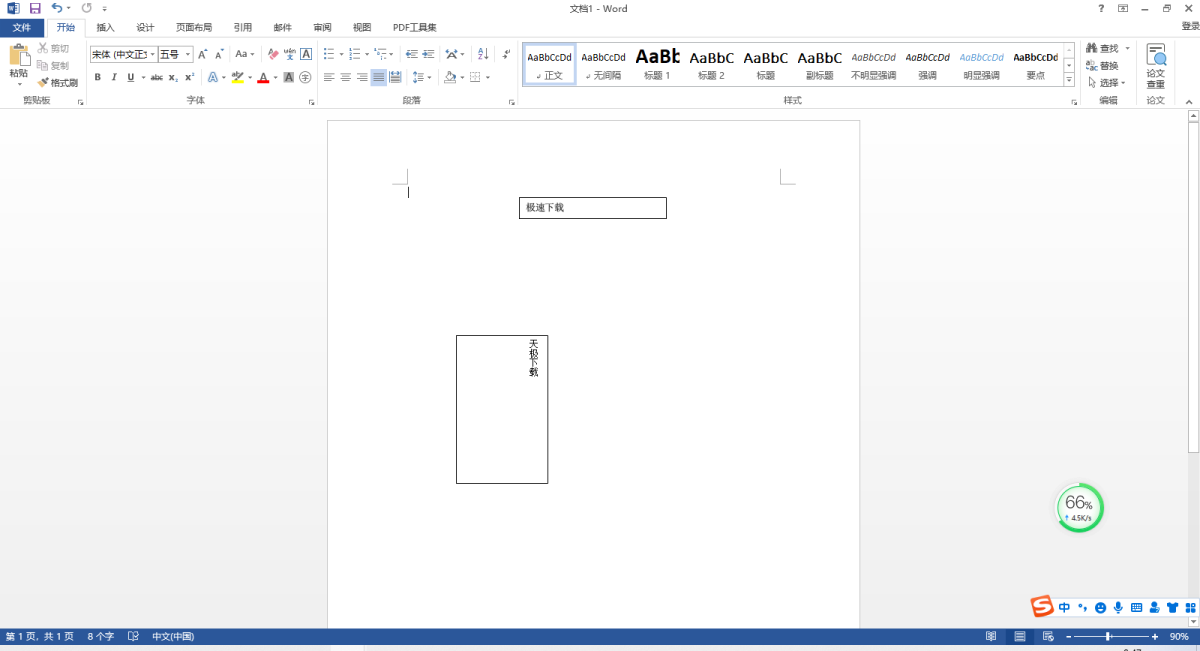Click the save icon in quick access toolbar
Viewport: 1200px width, 651px height.
pos(34,8)
